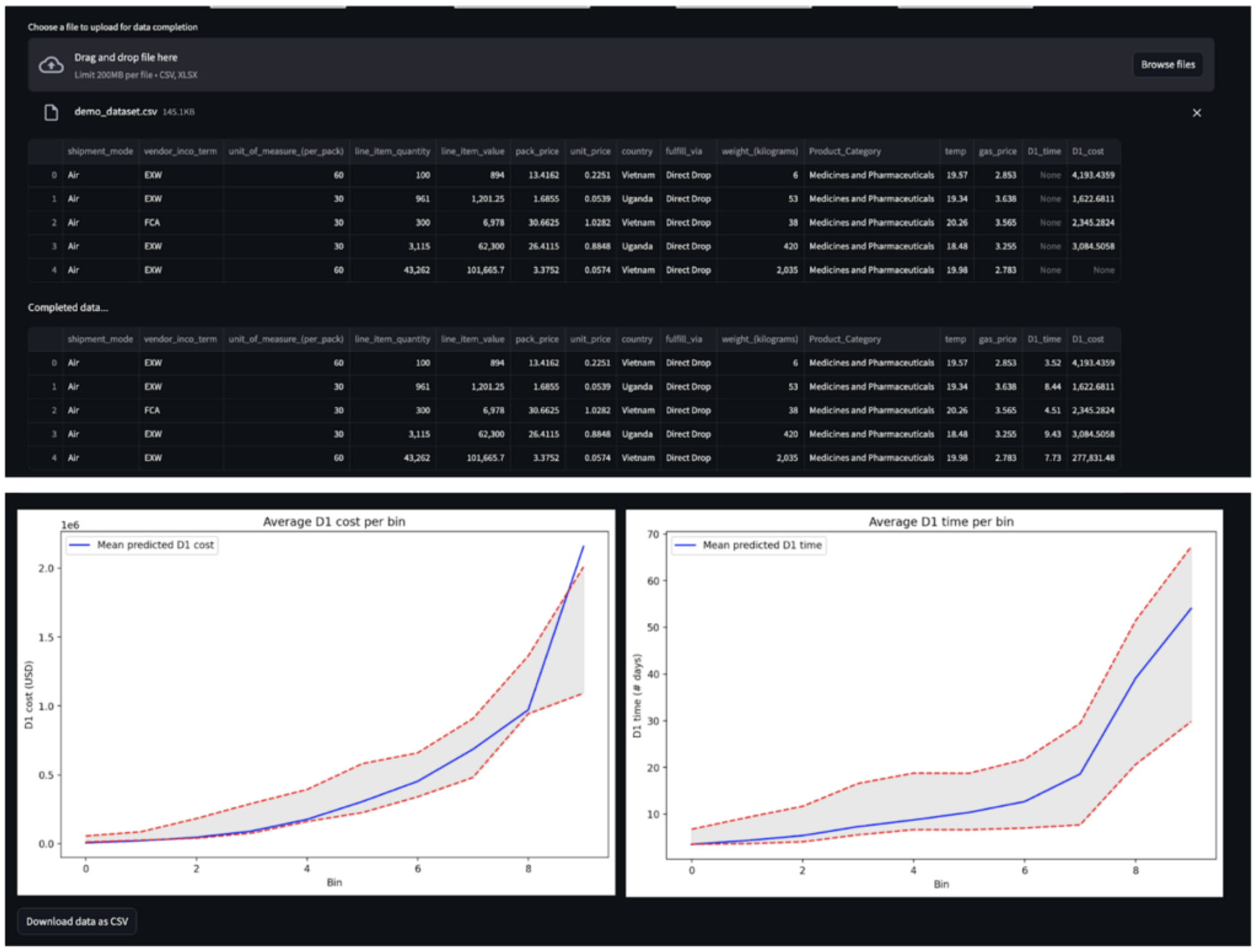Viewport: 1258px width, 952px height.
Task: Remove uploaded demo_dataset.csv with the X icon
Action: point(1196,113)
